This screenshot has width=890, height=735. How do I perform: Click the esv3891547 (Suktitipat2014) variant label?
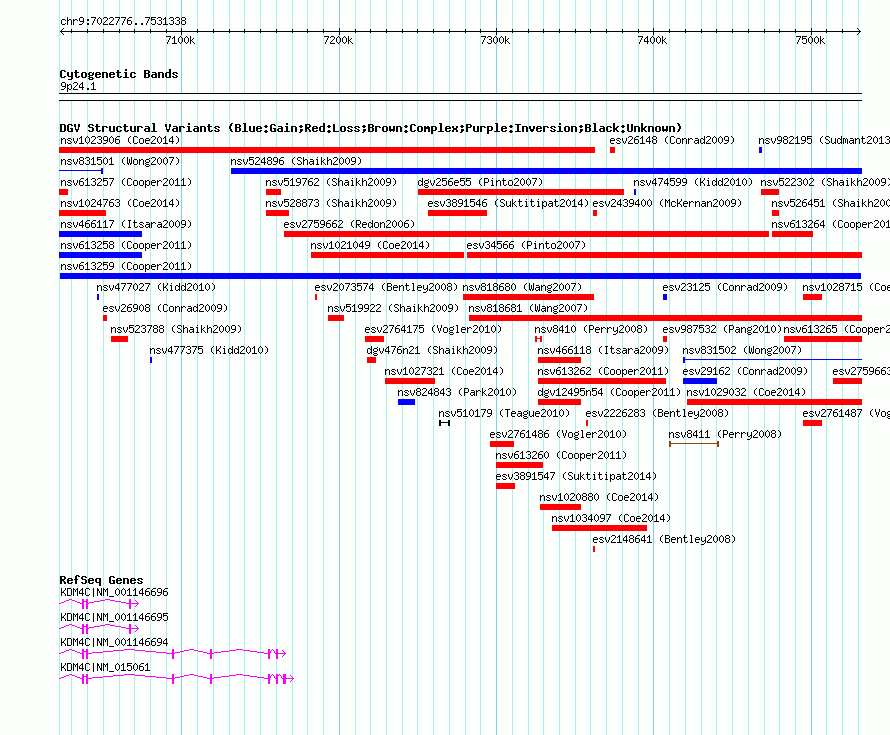click(x=576, y=476)
